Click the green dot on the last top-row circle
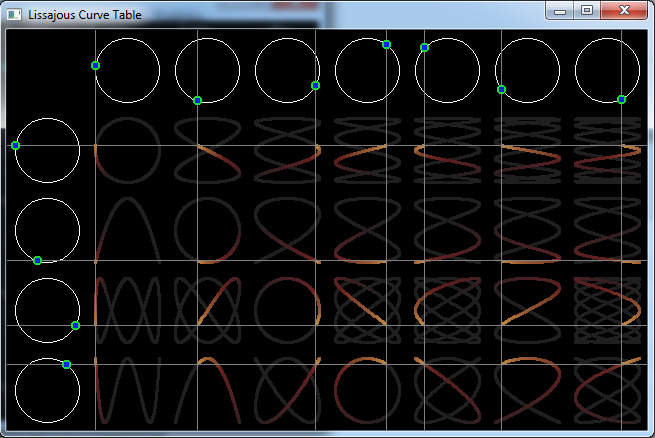Viewport: 655px width, 438px height. click(x=621, y=99)
